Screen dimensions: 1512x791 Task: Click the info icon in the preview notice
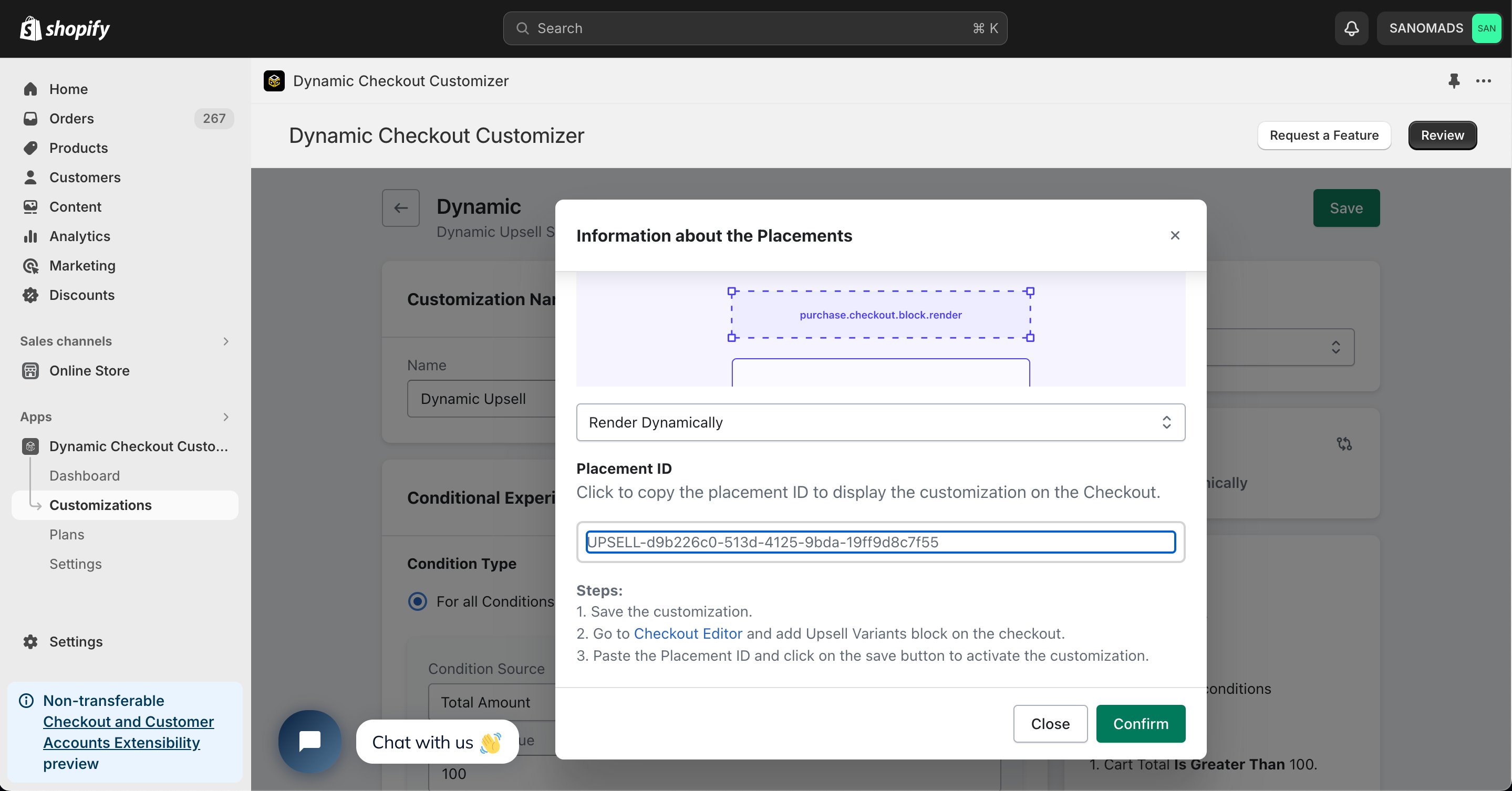(x=26, y=700)
